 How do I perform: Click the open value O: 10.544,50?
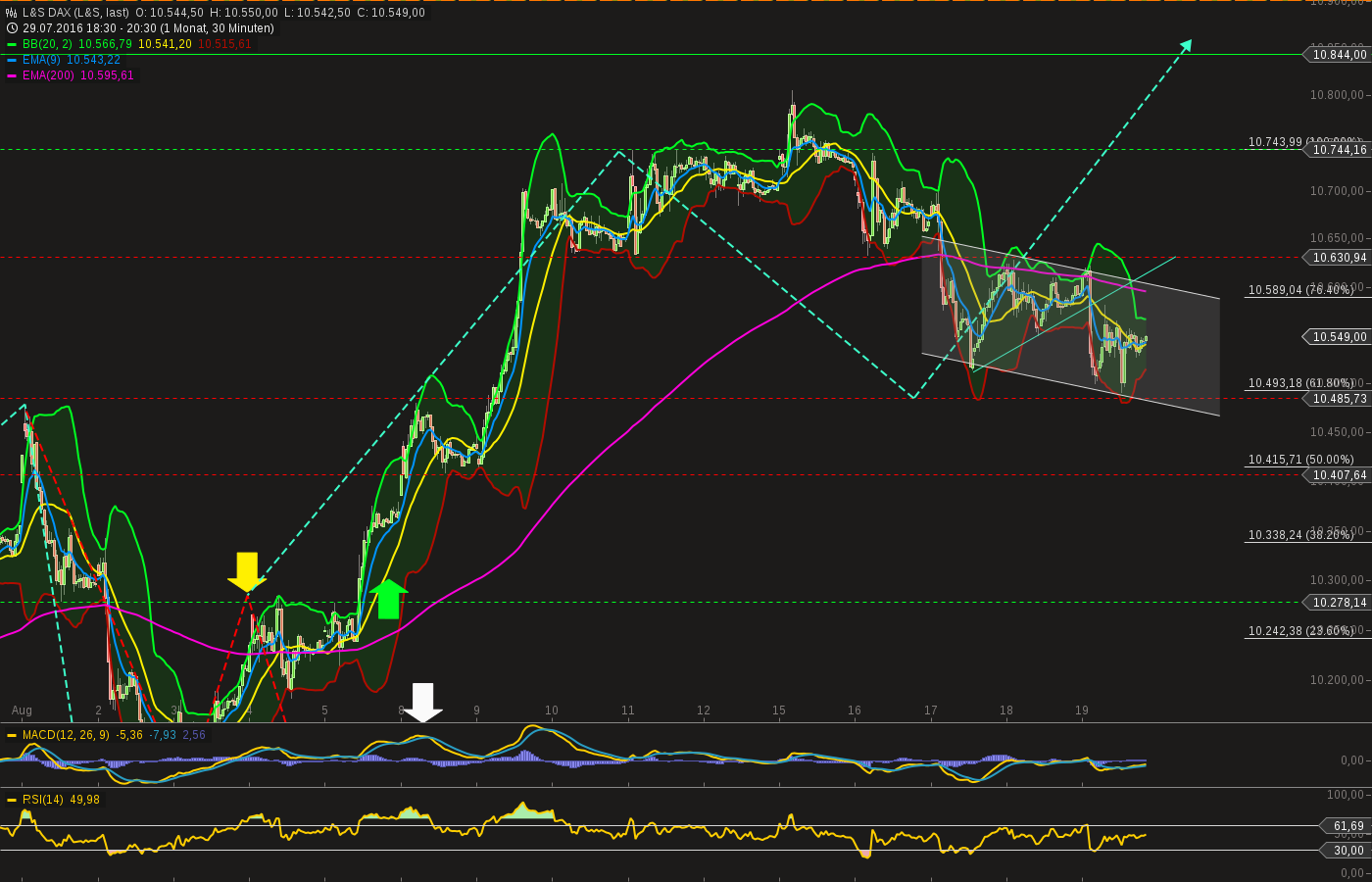pyautogui.click(x=170, y=13)
